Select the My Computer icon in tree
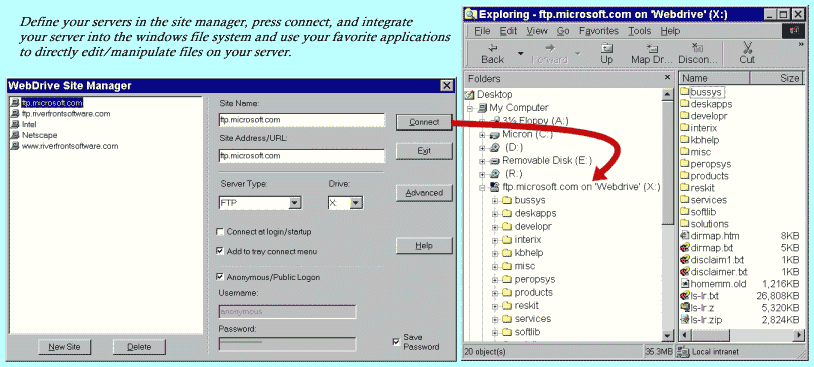The width and height of the screenshot is (814, 367). tap(483, 108)
